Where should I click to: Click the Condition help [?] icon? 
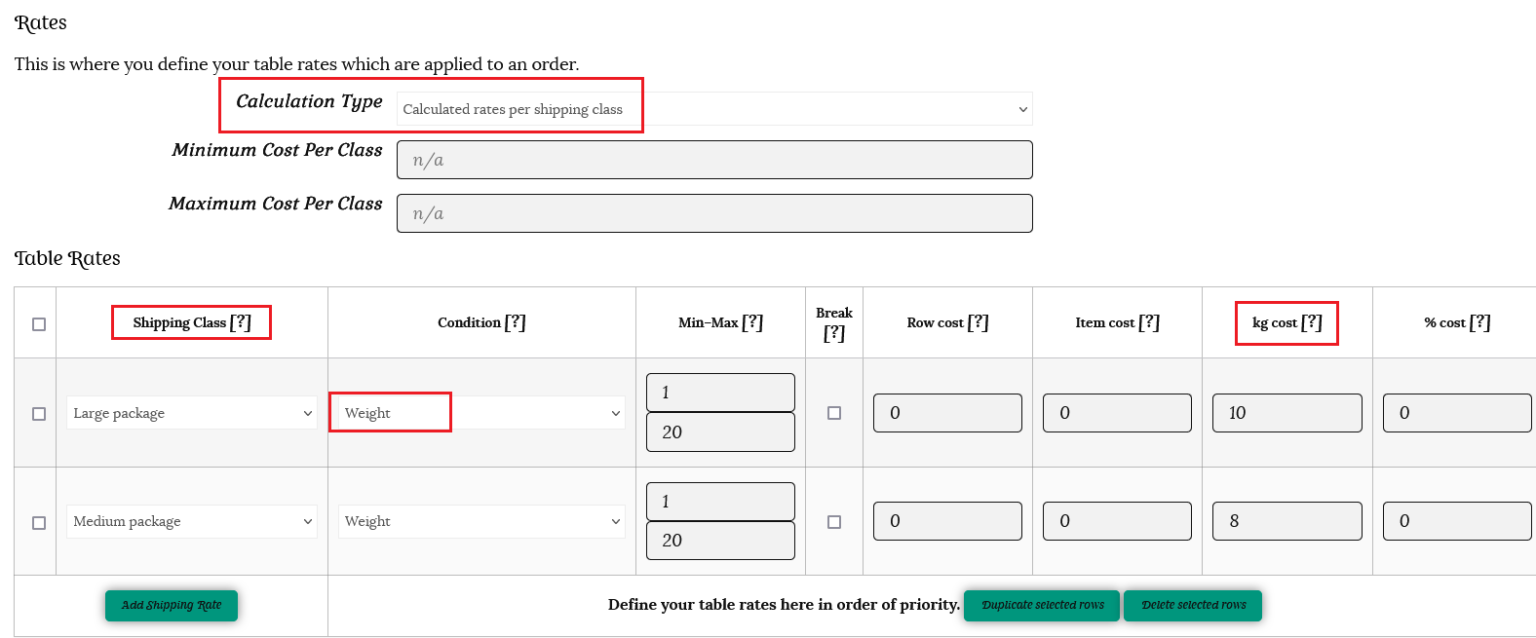click(x=515, y=323)
